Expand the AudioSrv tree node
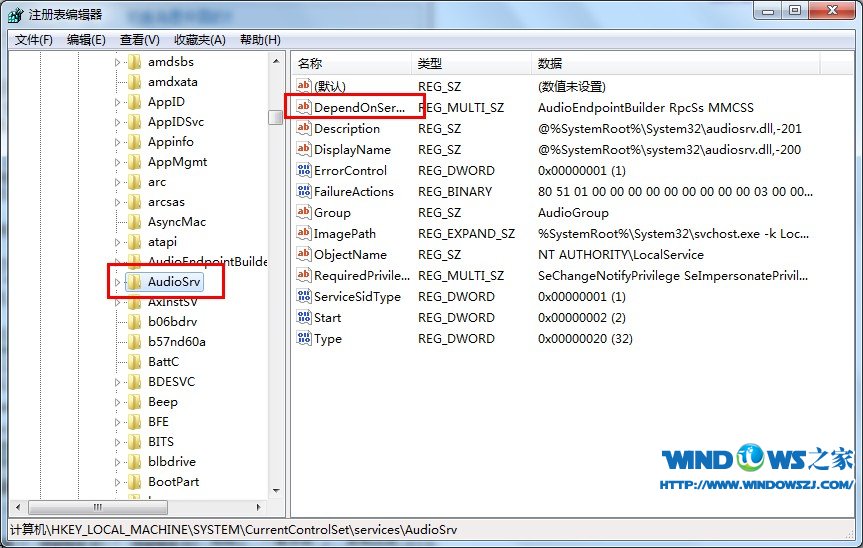 [x=117, y=282]
